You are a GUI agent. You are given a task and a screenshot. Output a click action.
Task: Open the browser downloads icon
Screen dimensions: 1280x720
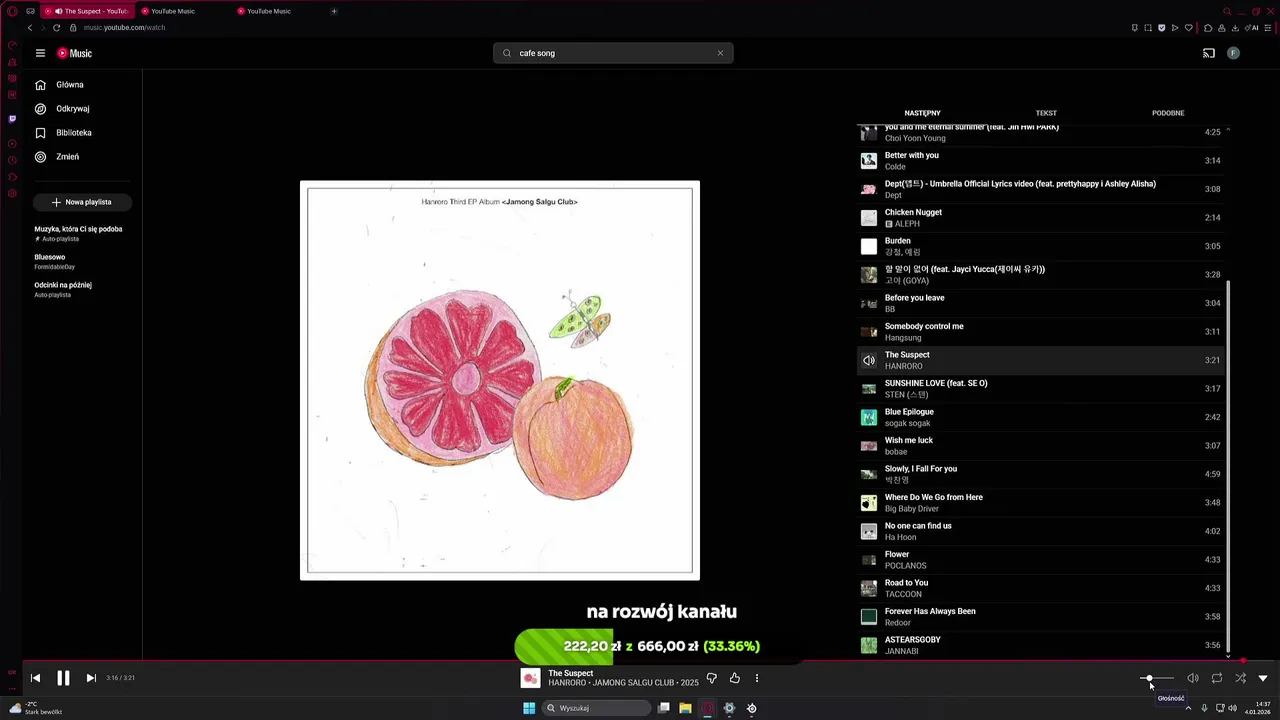pos(1235,28)
